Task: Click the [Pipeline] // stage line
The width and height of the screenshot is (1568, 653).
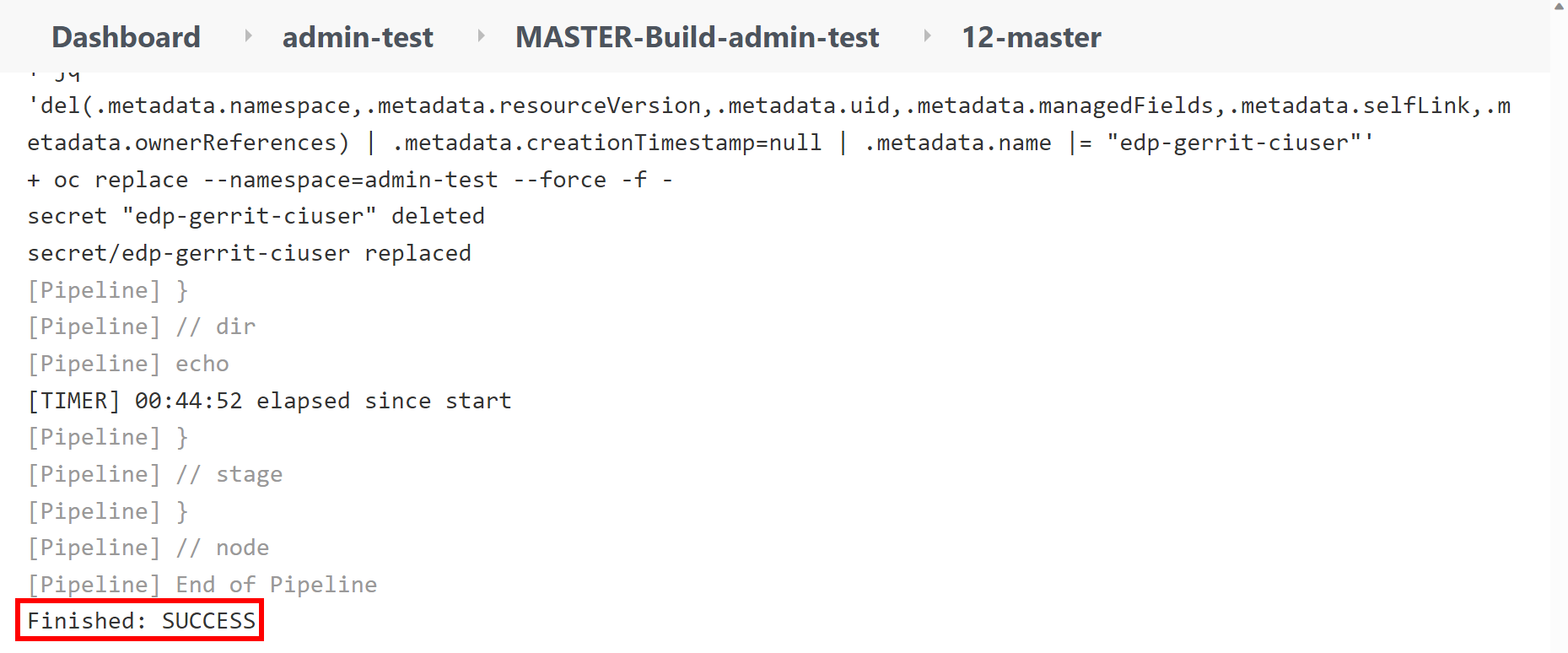Action: pyautogui.click(x=154, y=474)
